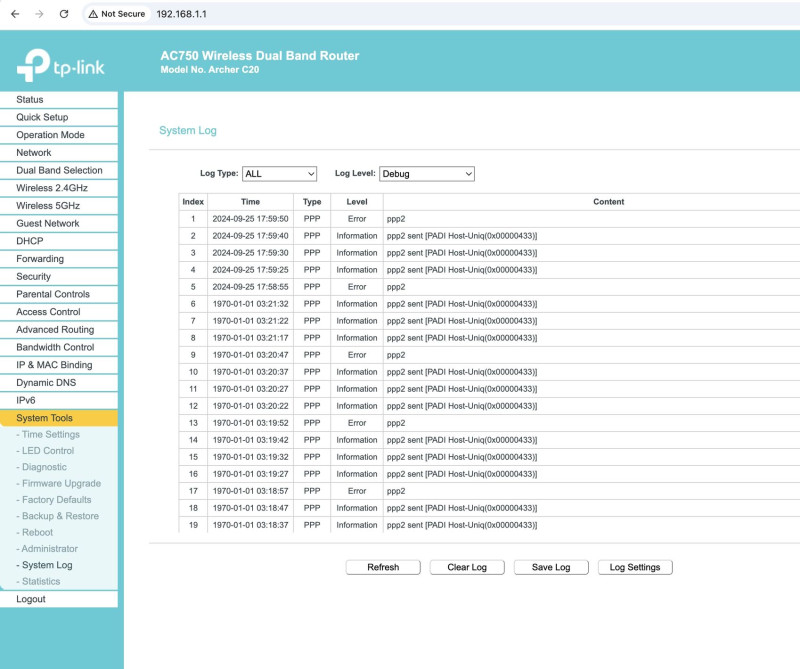Image resolution: width=800 pixels, height=669 pixels.
Task: Click Logout in the sidebar
Action: coord(59,599)
